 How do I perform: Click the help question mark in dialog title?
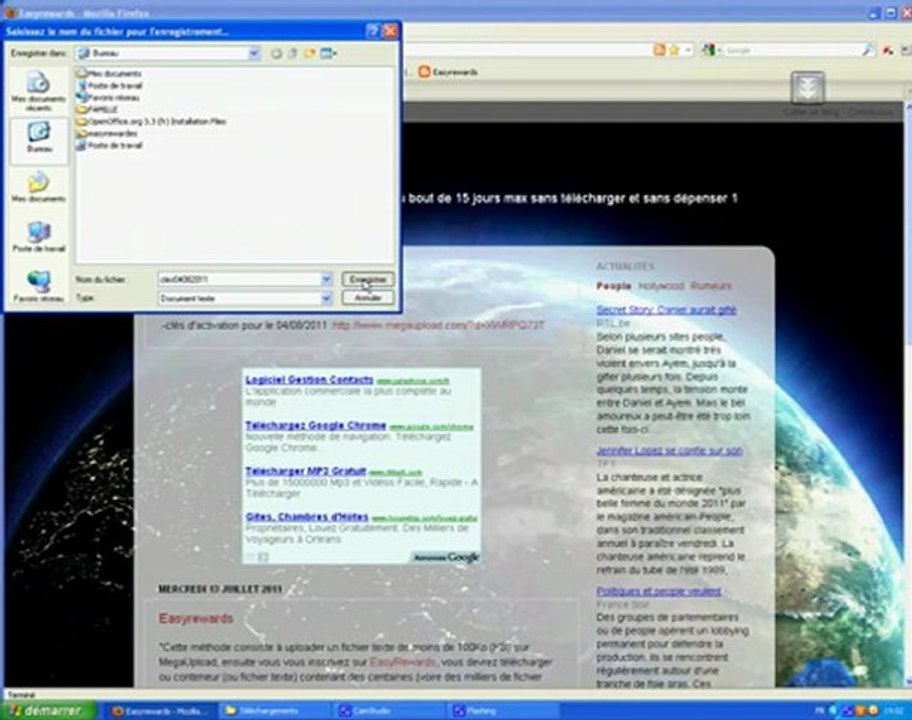[x=373, y=31]
